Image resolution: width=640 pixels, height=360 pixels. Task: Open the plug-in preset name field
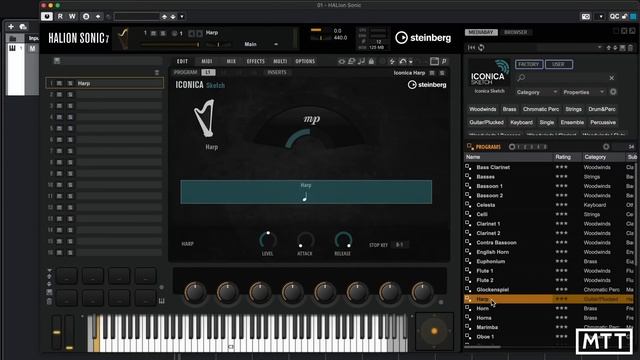pyautogui.click(x=137, y=17)
